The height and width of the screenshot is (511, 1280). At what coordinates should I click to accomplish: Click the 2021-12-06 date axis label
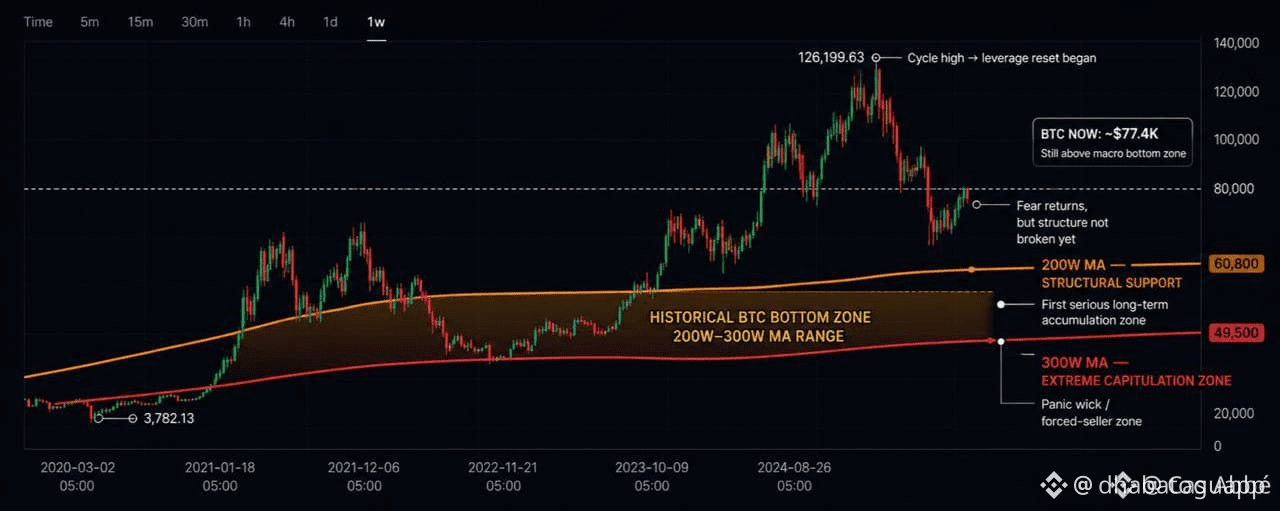point(364,476)
